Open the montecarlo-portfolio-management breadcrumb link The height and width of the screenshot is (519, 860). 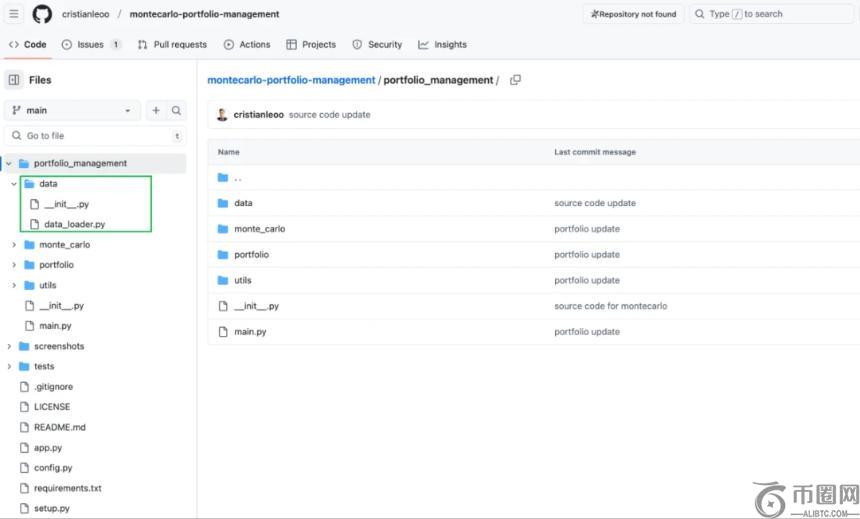(291, 80)
